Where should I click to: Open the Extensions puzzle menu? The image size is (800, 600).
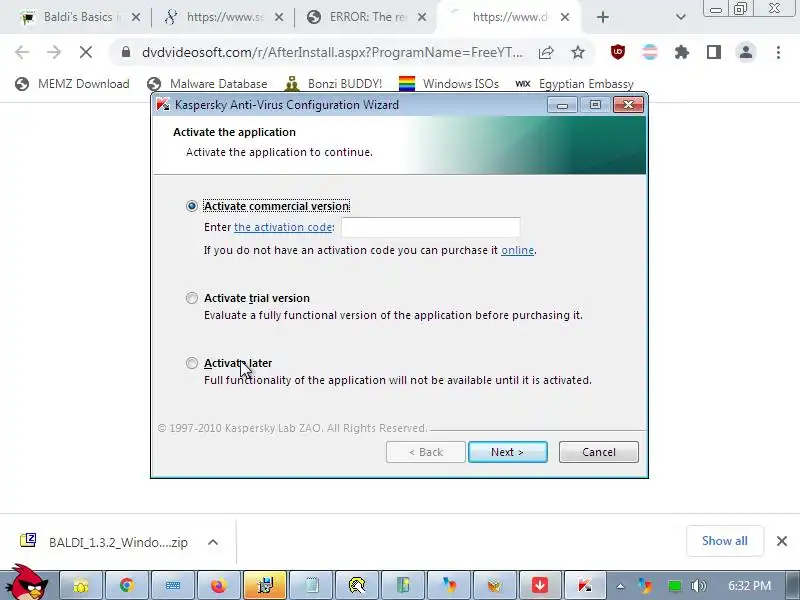[x=682, y=52]
